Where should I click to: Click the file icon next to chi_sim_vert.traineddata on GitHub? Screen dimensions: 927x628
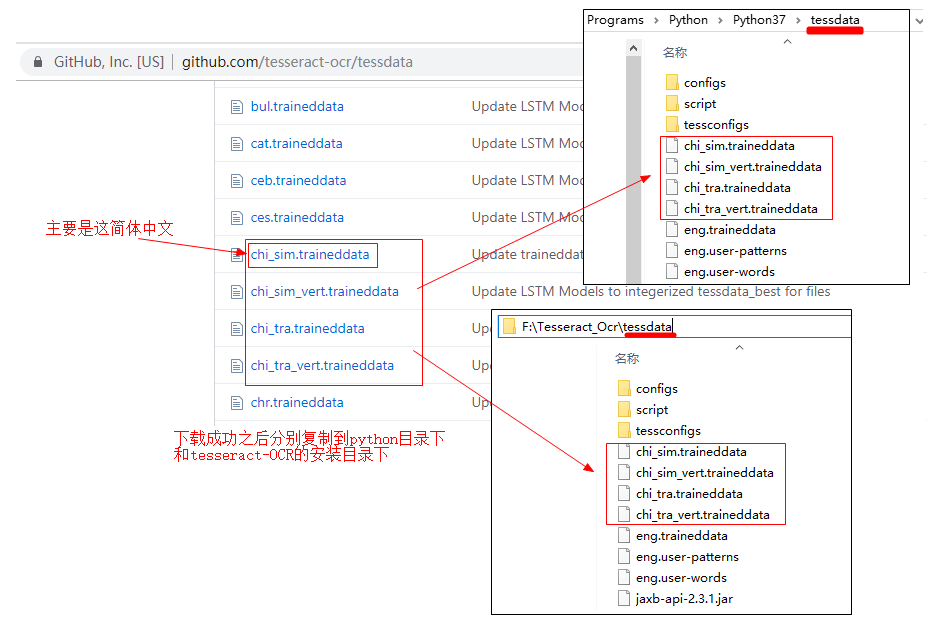pos(236,292)
